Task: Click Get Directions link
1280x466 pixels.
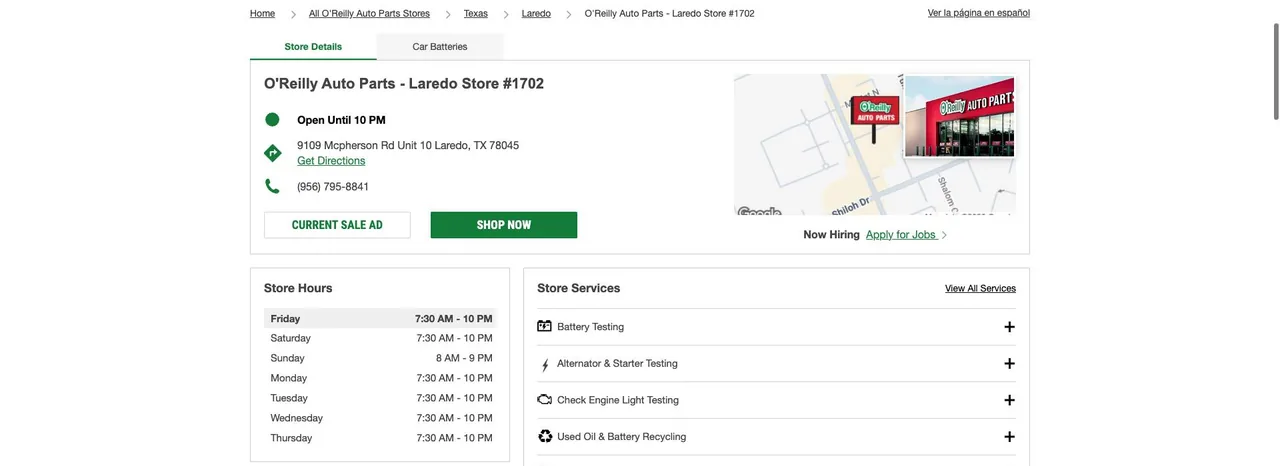Action: tap(331, 161)
